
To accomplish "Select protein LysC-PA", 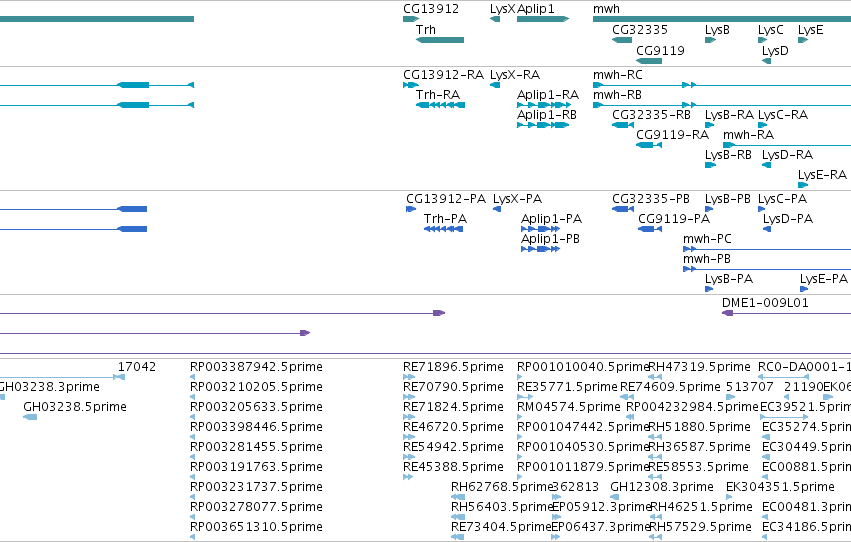I will 782,199.
